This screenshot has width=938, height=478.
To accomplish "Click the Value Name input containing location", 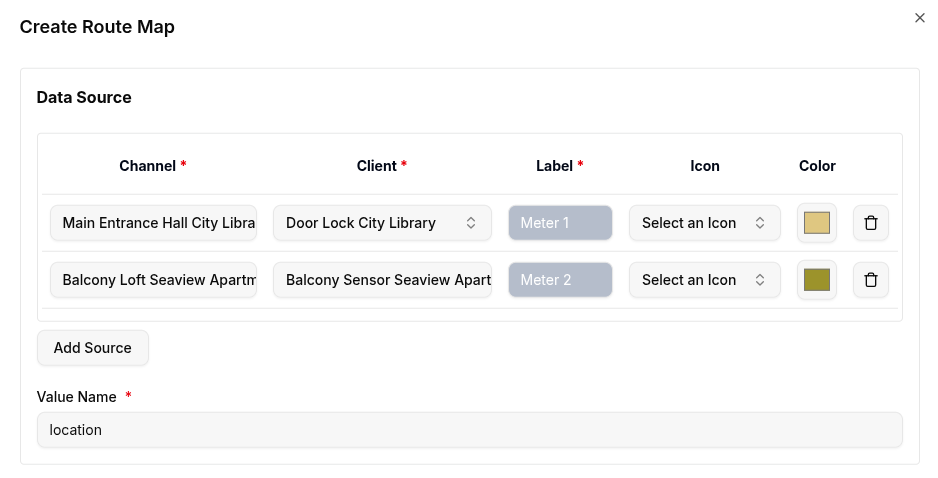I will (x=469, y=430).
